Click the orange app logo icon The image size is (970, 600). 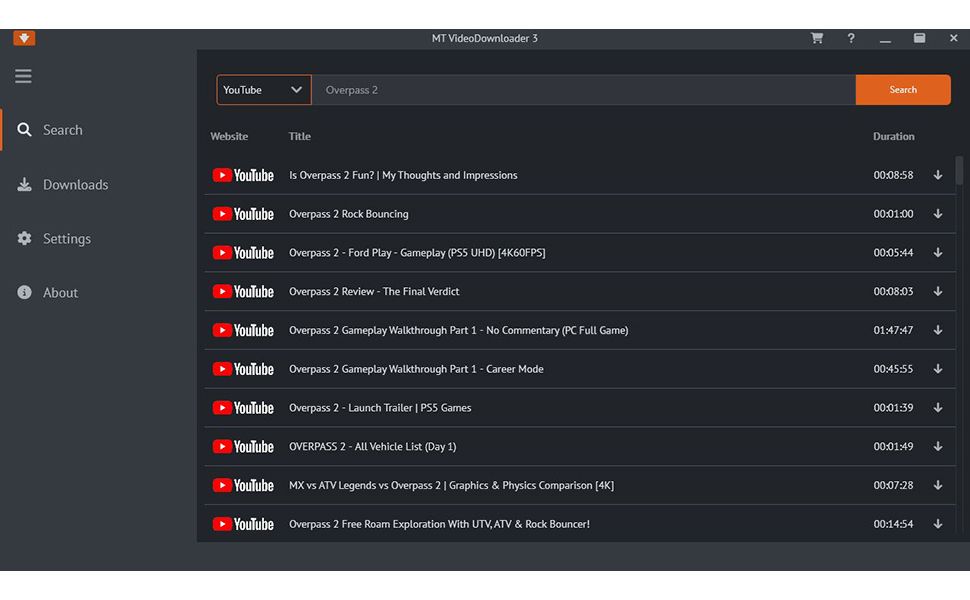(24, 38)
